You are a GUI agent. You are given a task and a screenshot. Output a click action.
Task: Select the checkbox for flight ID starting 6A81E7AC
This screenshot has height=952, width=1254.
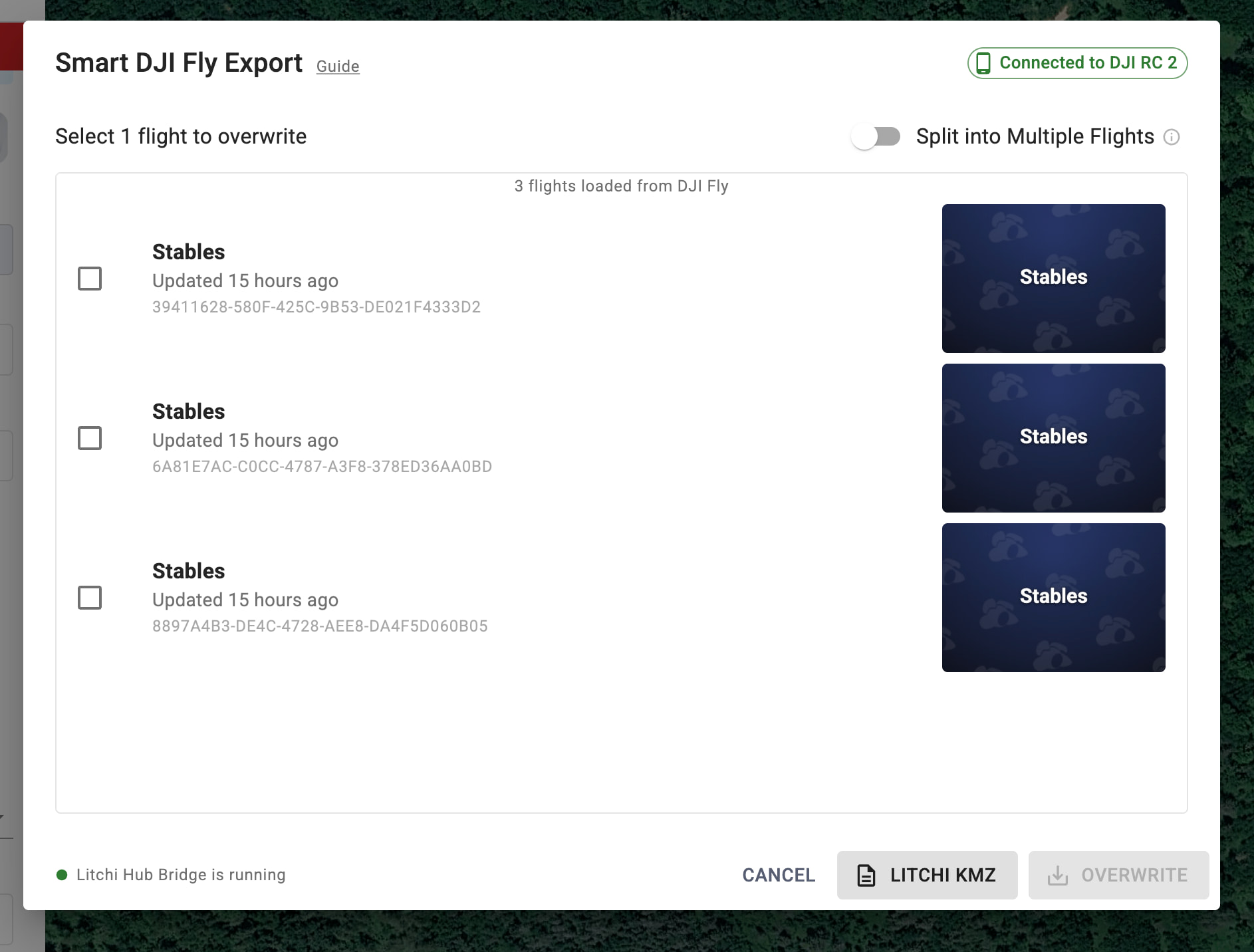(x=90, y=438)
